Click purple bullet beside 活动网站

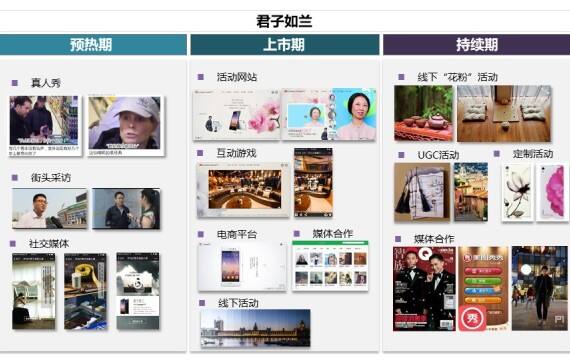(x=201, y=77)
